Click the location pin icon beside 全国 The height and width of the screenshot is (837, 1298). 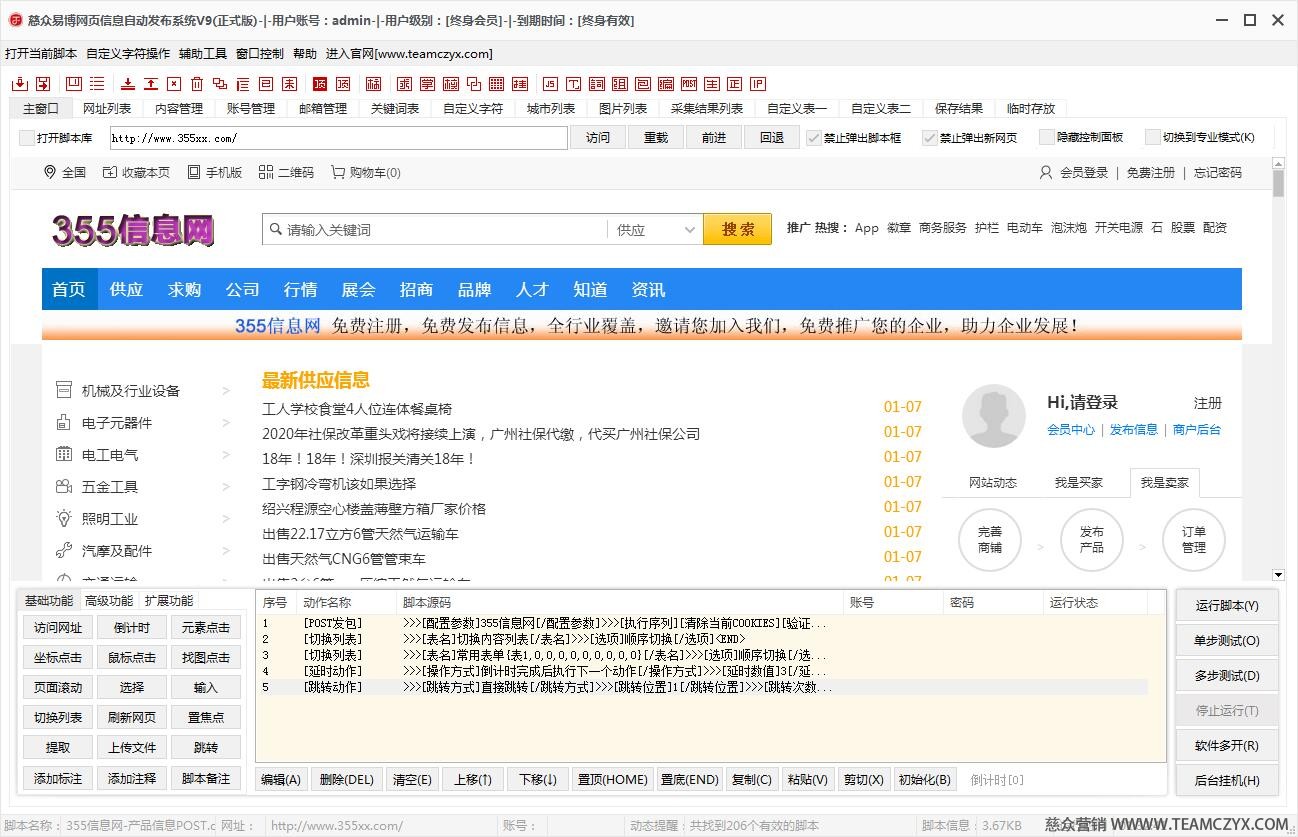click(50, 172)
